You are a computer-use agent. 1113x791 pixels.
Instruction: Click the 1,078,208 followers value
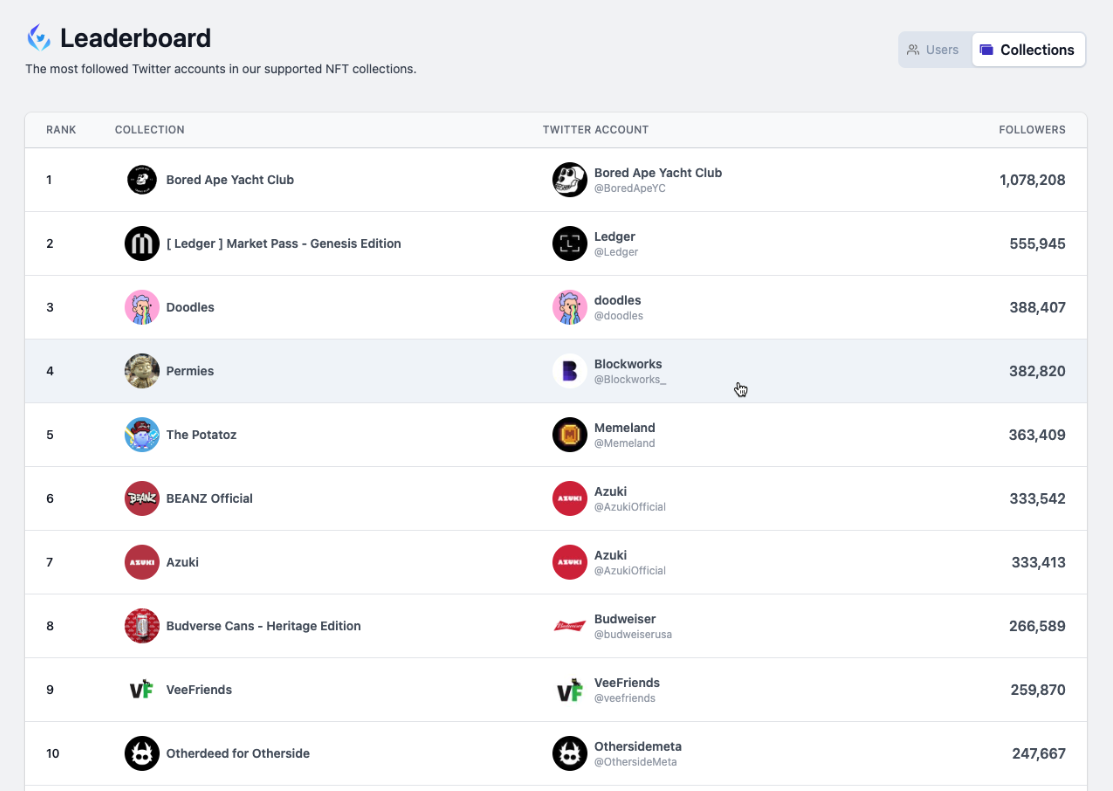click(1032, 180)
